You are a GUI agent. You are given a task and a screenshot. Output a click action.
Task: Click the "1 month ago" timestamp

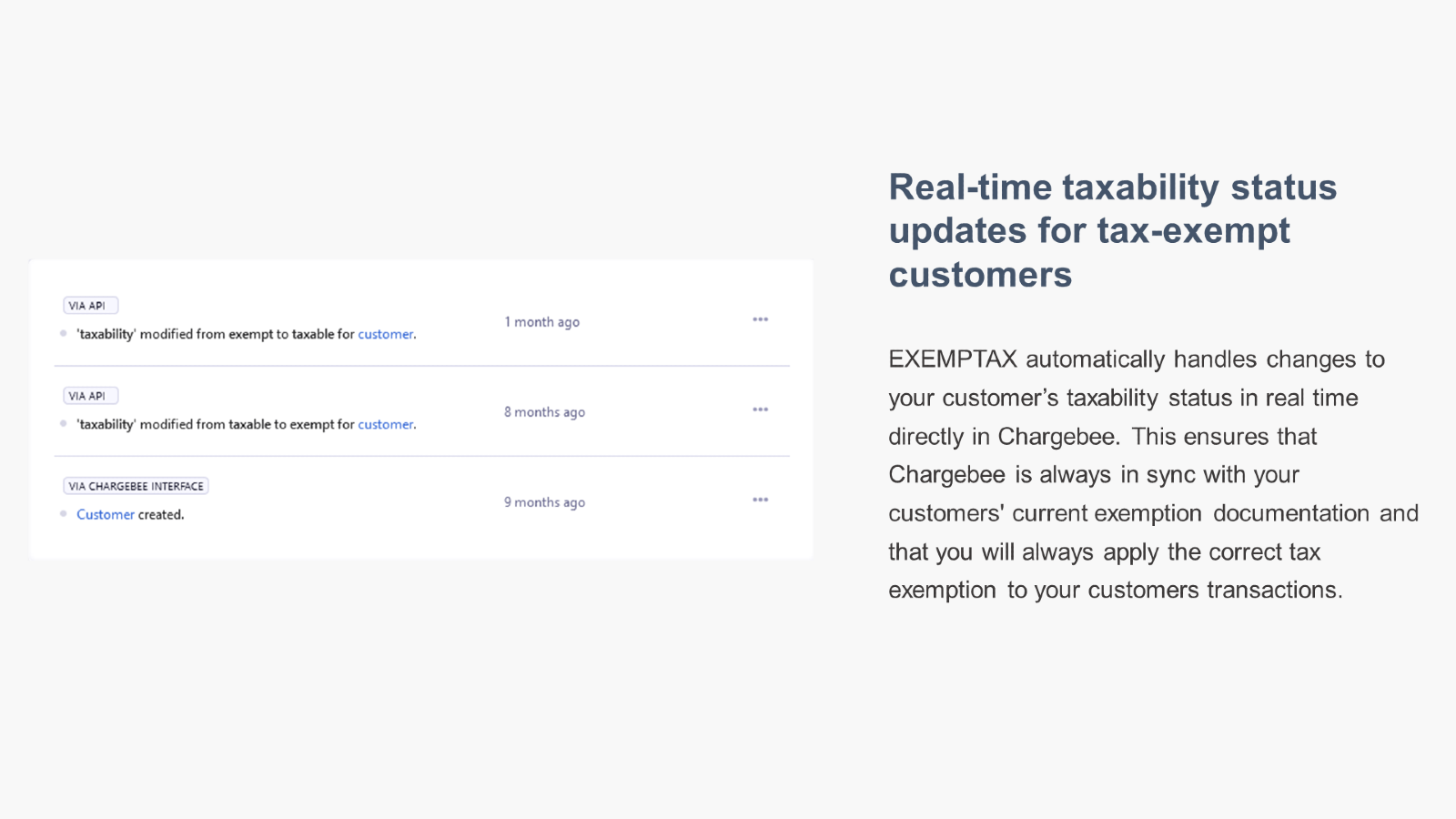(x=542, y=322)
